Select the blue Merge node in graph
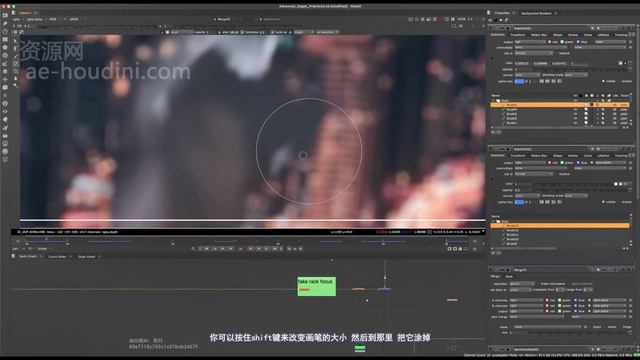The width and height of the screenshot is (640, 360). 384,289
